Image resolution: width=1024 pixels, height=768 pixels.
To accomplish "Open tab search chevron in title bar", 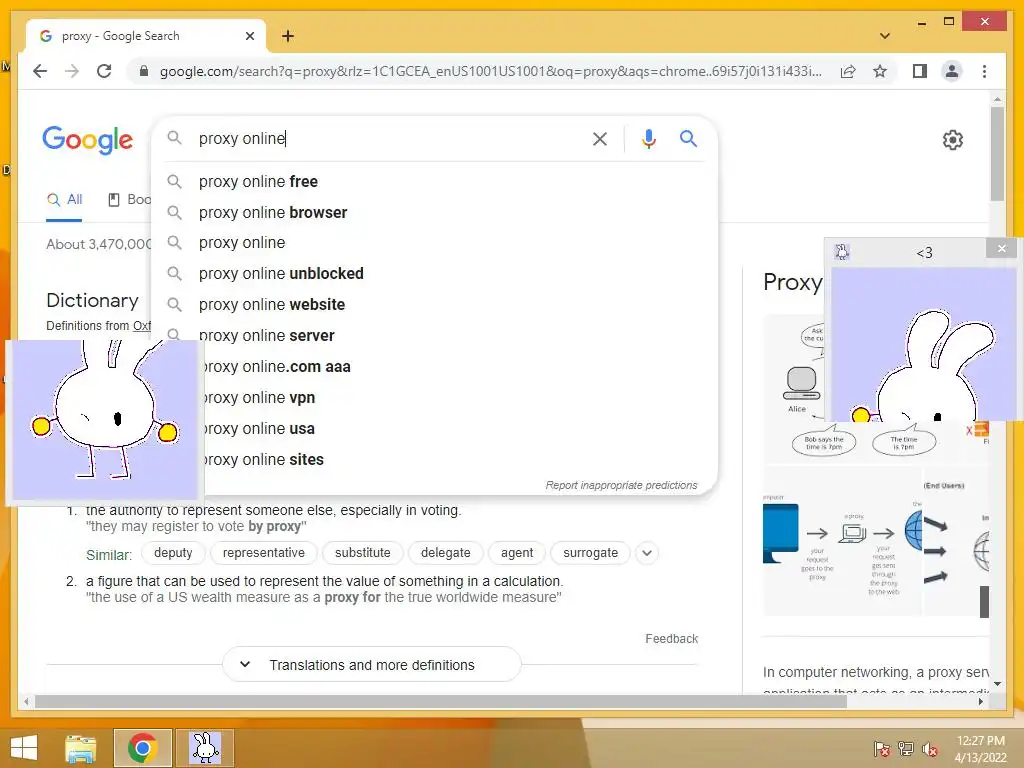I will 885,36.
